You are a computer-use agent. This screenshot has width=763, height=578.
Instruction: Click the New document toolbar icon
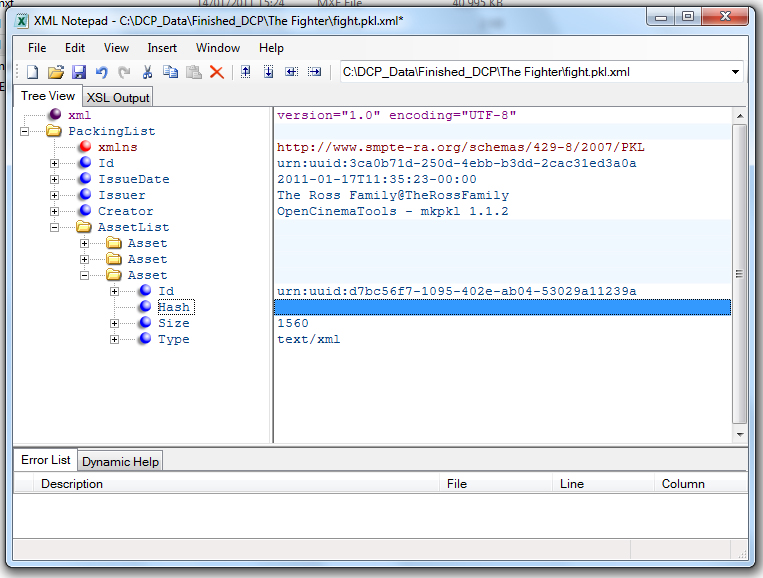tap(32, 72)
